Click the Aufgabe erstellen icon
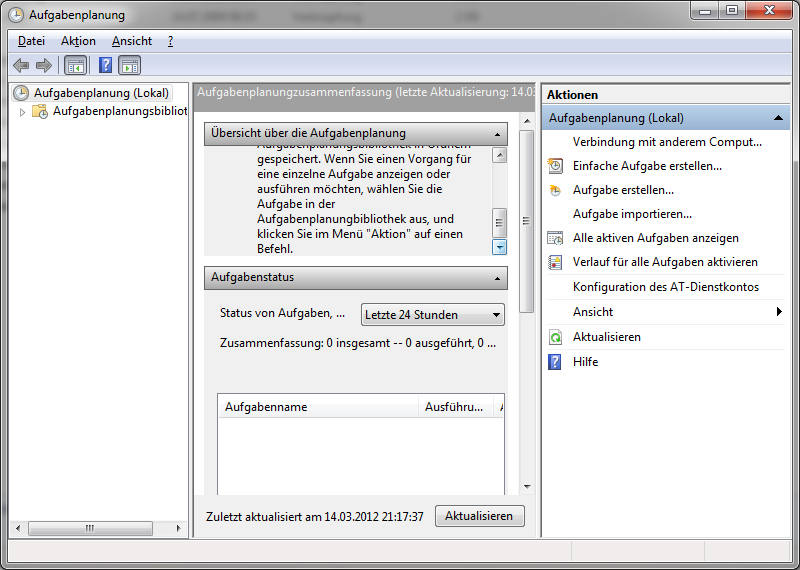This screenshot has width=800, height=570. [x=555, y=190]
